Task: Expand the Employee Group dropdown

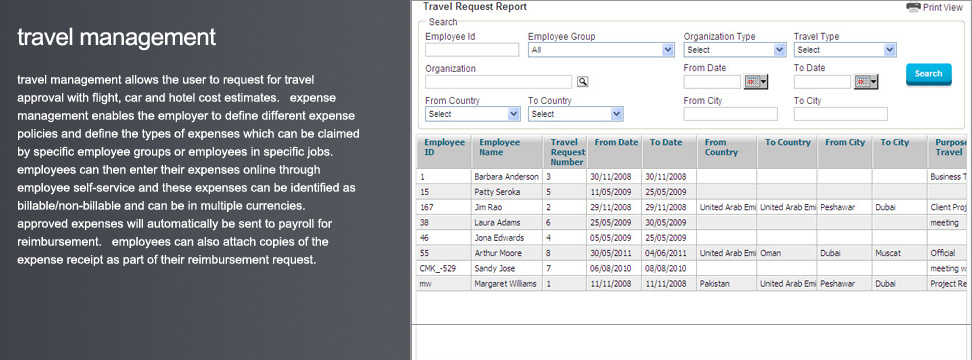Action: (601, 50)
